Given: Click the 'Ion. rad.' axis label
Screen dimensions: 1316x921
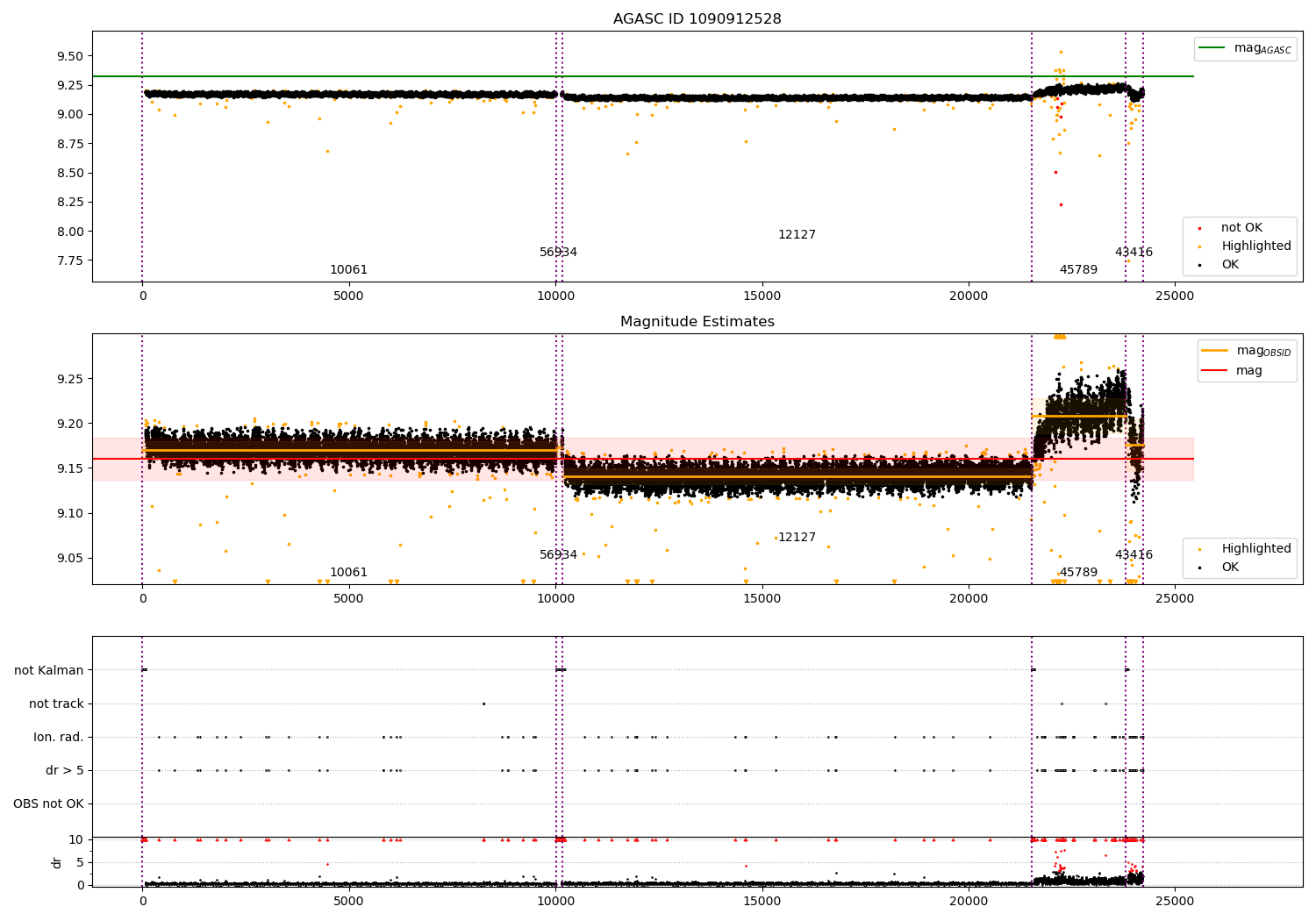Looking at the screenshot, I should coord(59,737).
